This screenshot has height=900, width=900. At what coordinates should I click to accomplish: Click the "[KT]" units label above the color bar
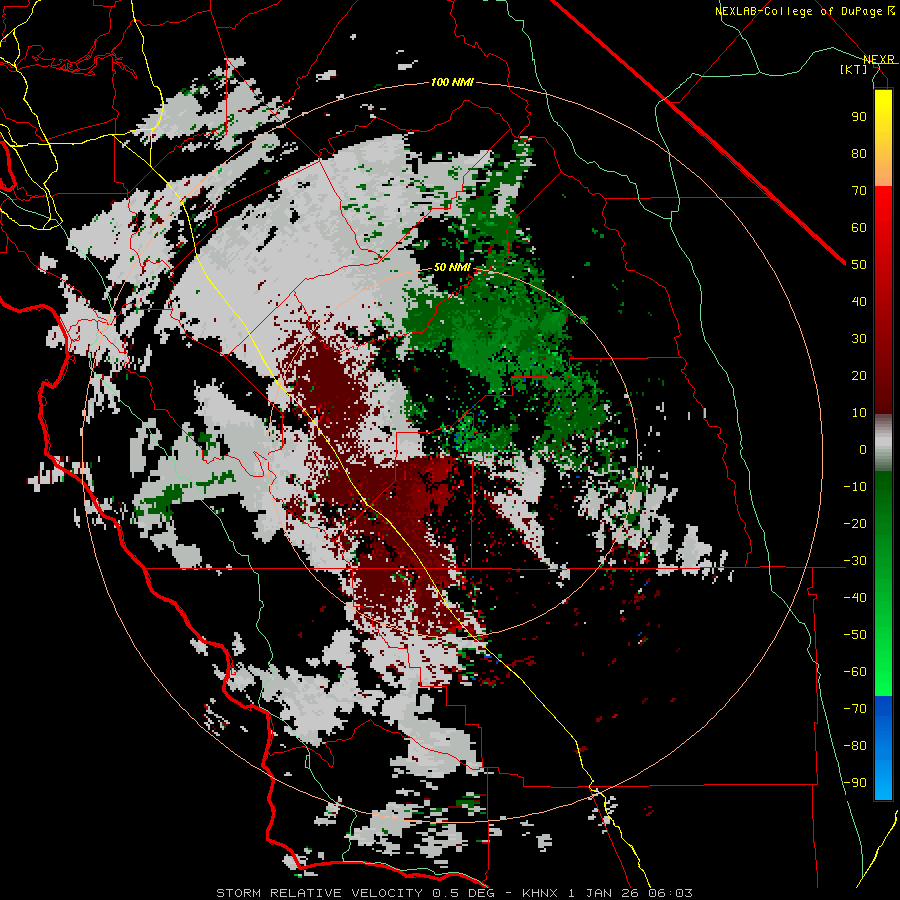853,69
